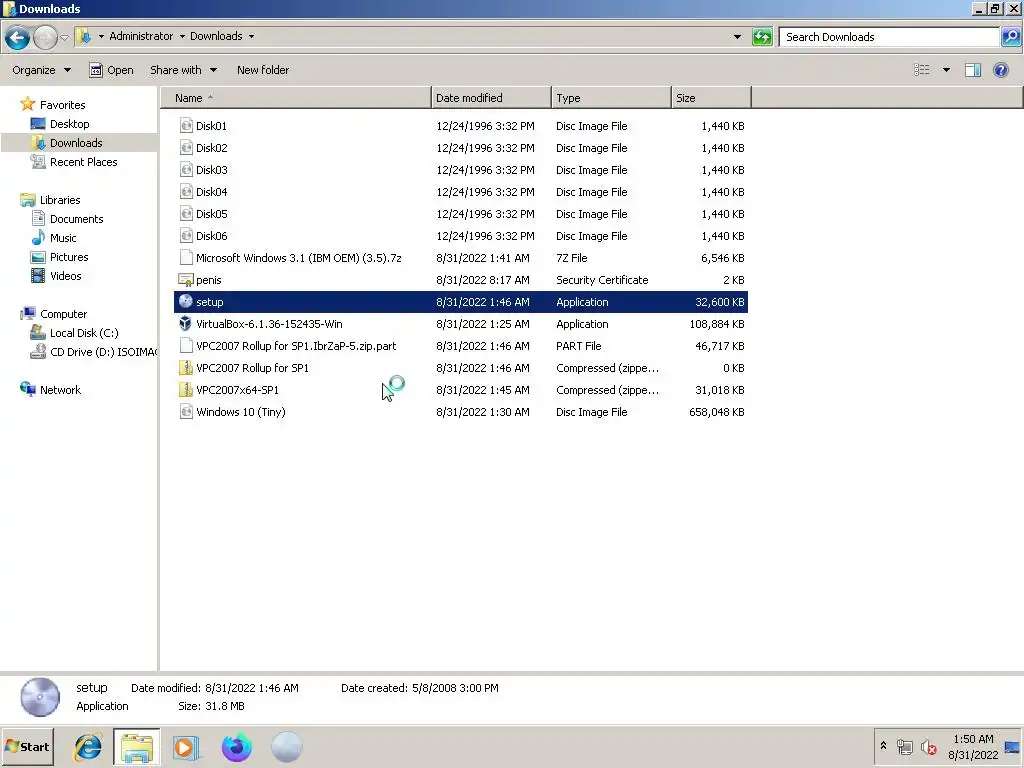
Task: Change your view icon
Action: pyautogui.click(x=921, y=70)
